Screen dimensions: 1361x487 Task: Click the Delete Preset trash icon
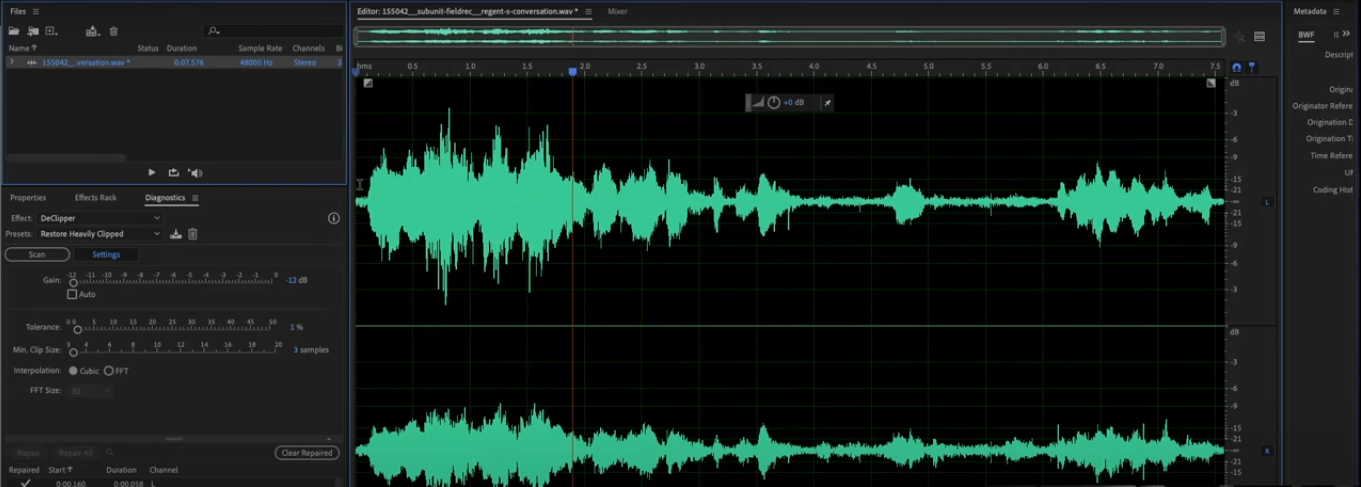(x=193, y=234)
